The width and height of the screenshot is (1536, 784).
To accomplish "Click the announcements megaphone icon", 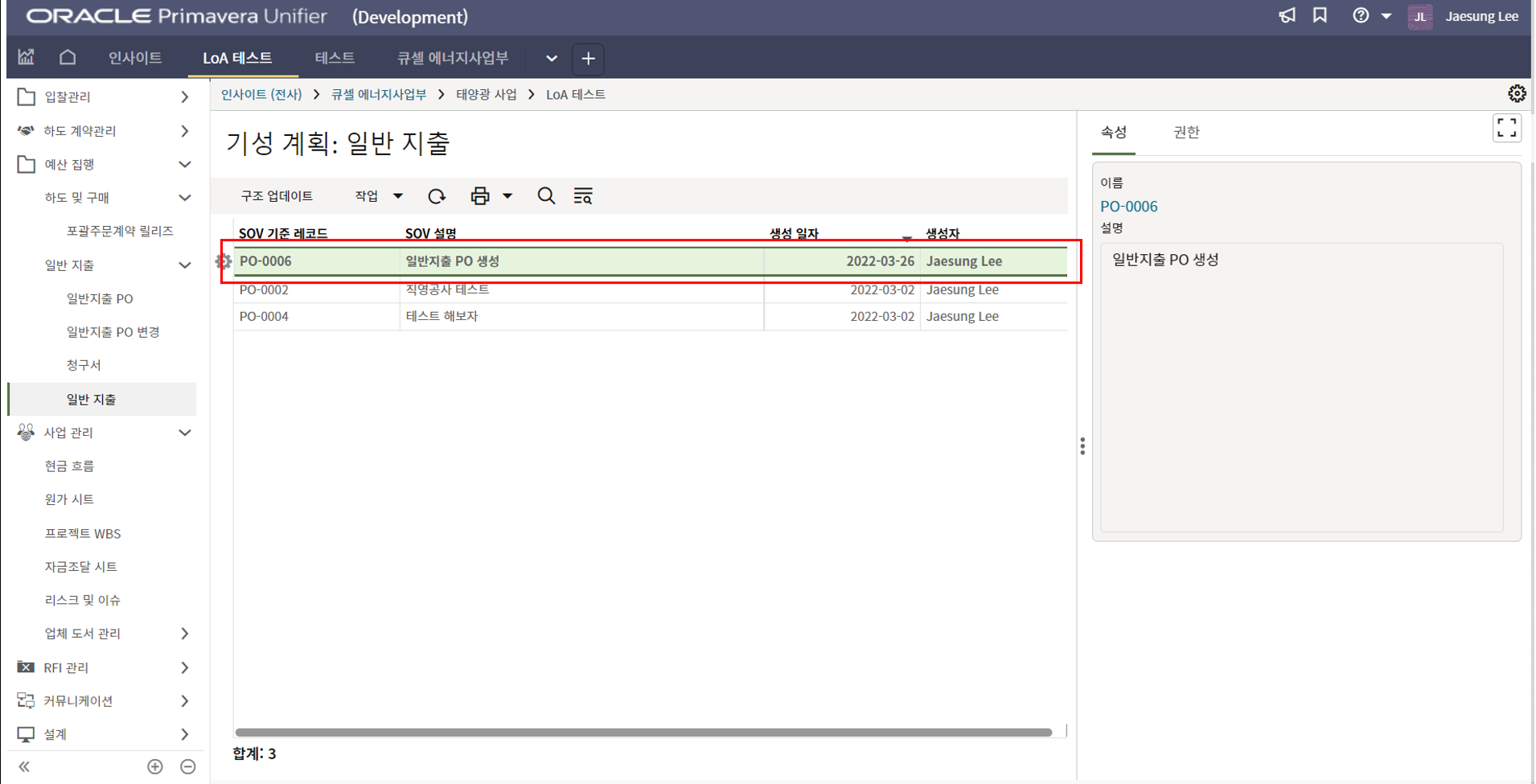I will (x=1287, y=16).
